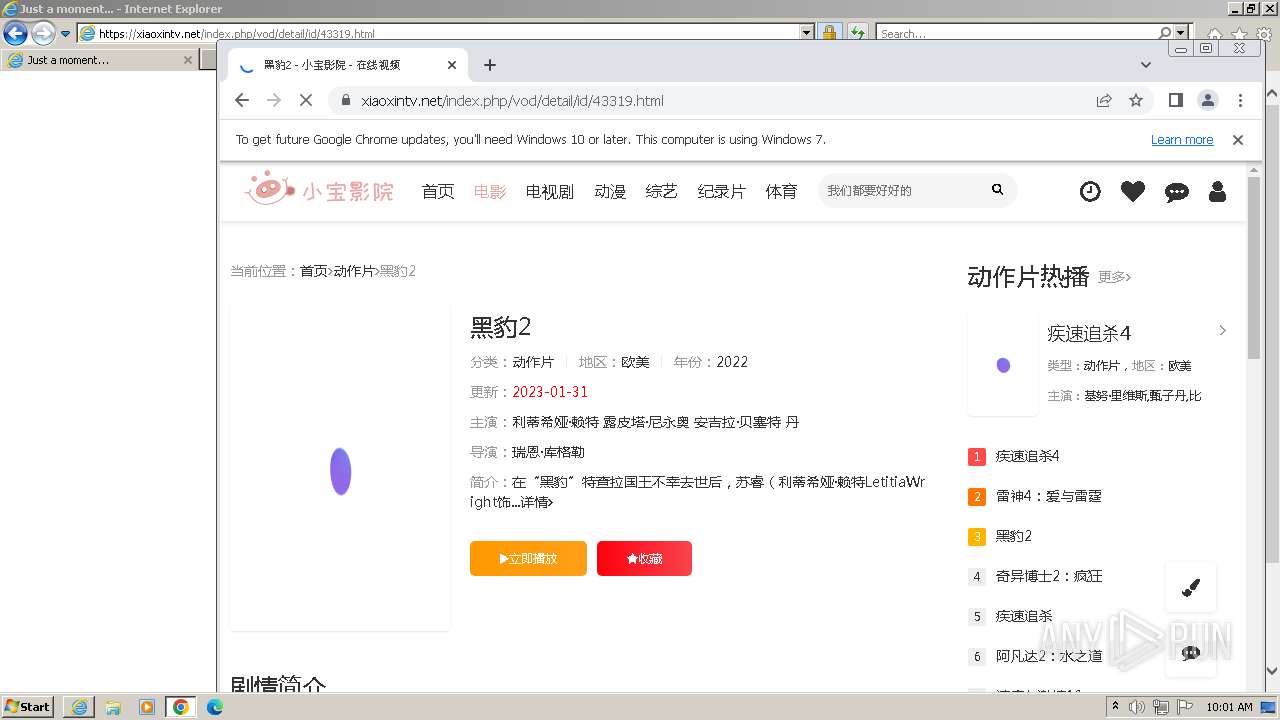Click the site search input field
1280x720 pixels.
coord(902,190)
